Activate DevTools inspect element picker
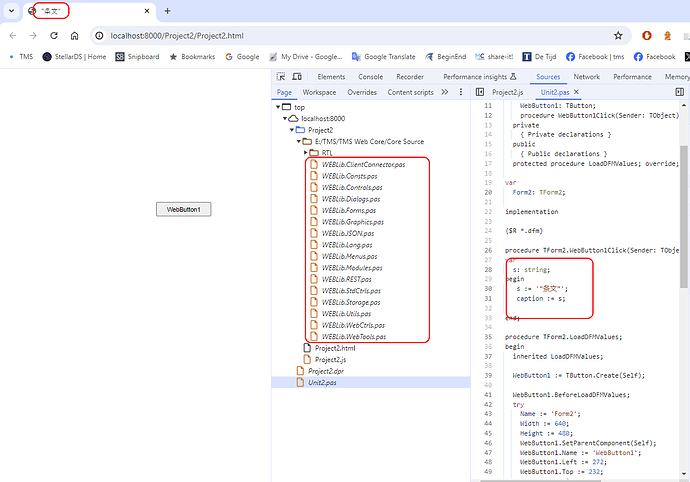The height and width of the screenshot is (482, 690). click(281, 77)
